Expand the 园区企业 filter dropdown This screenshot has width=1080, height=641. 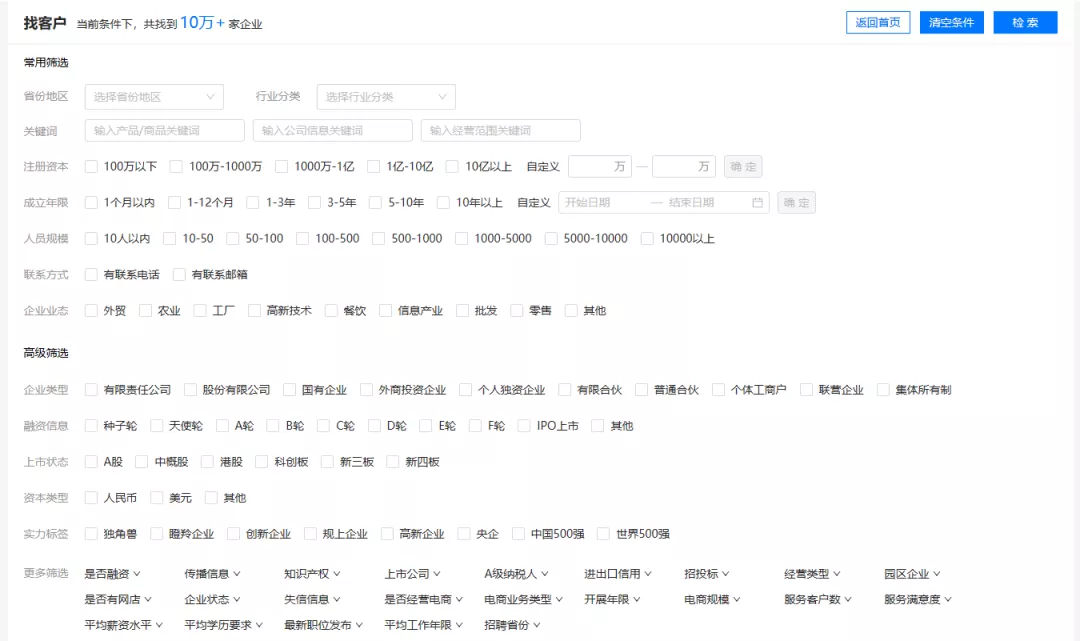click(x=912, y=574)
